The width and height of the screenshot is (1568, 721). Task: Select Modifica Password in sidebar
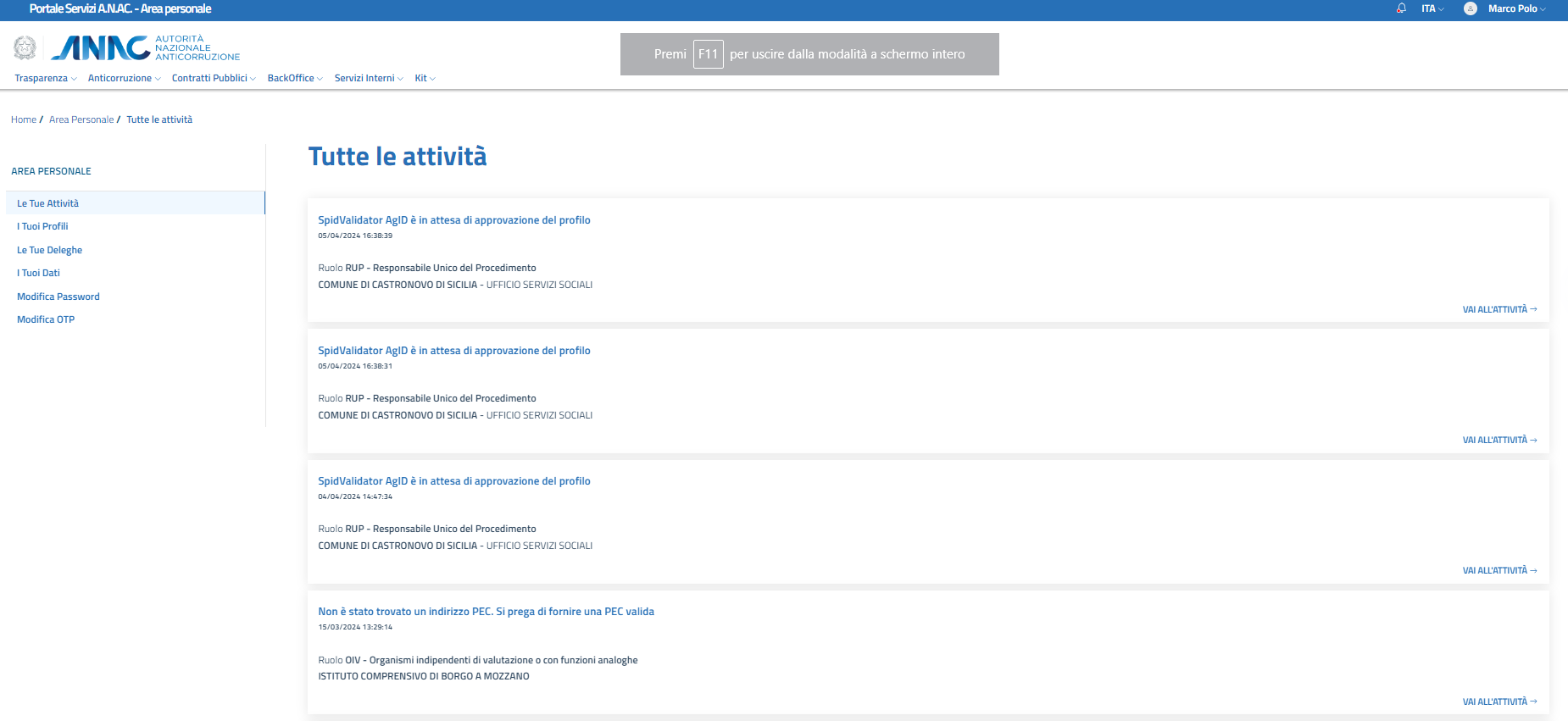click(58, 297)
